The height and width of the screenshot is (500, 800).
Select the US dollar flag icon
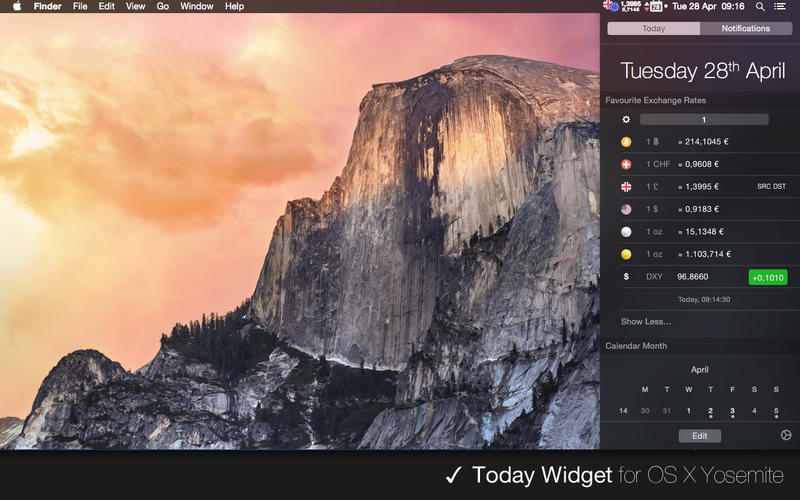coord(626,209)
